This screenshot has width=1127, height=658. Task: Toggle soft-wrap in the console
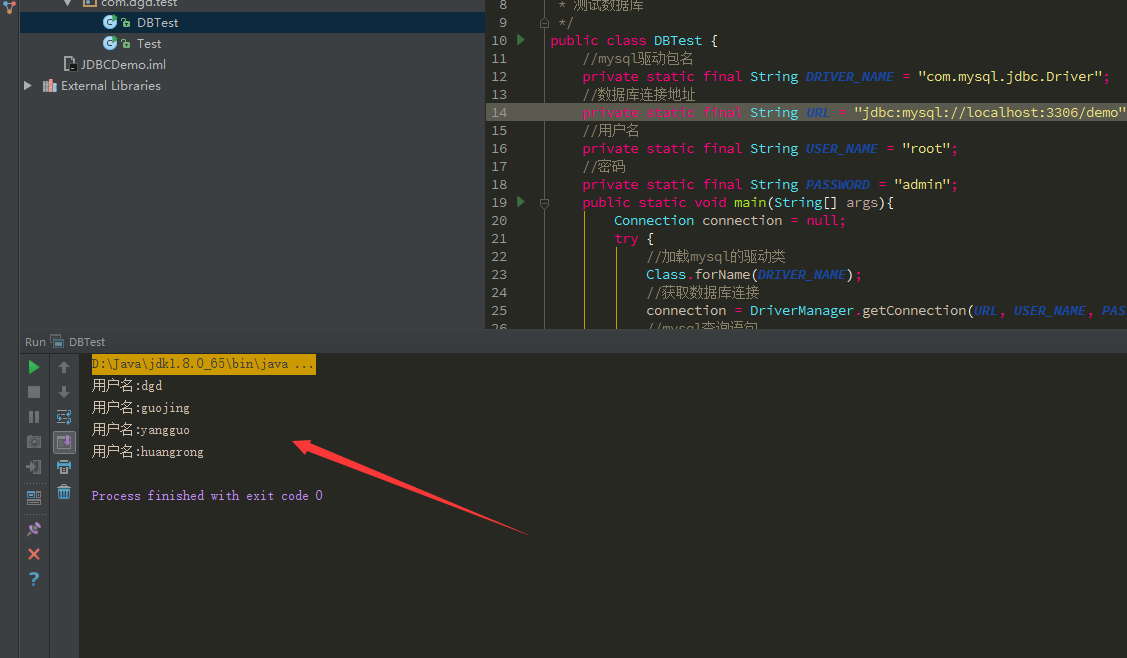63,416
